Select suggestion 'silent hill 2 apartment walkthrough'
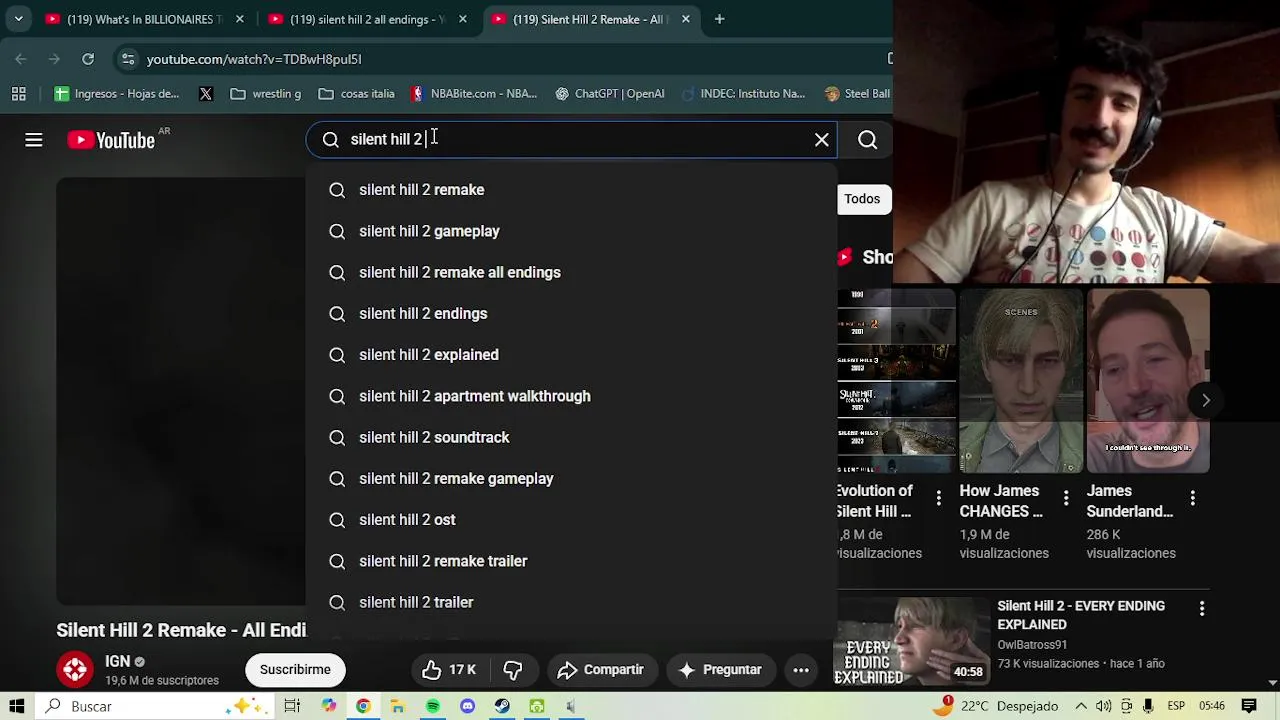The height and width of the screenshot is (720, 1280). tap(571, 396)
